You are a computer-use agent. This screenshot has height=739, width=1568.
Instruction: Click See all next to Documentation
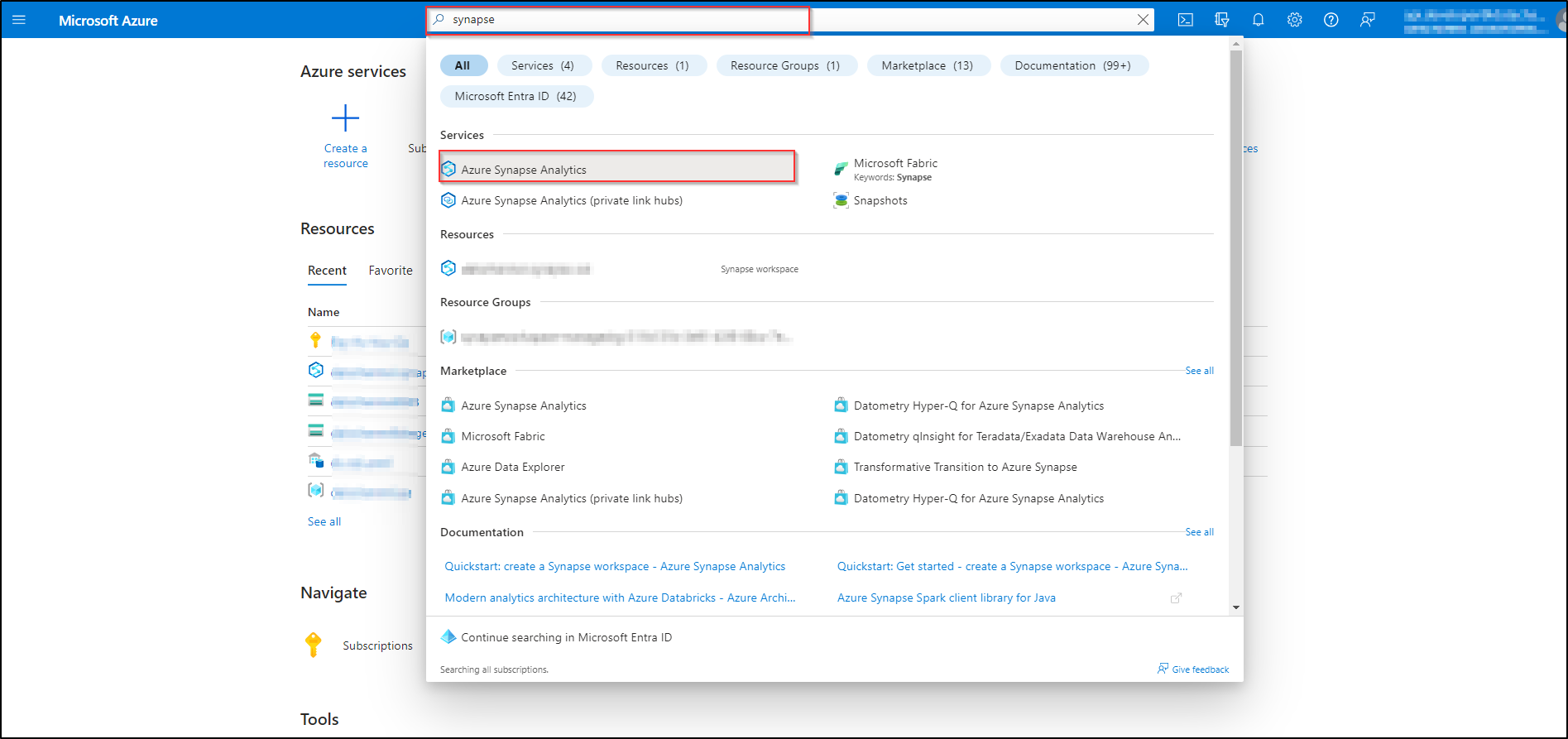pos(1200,532)
